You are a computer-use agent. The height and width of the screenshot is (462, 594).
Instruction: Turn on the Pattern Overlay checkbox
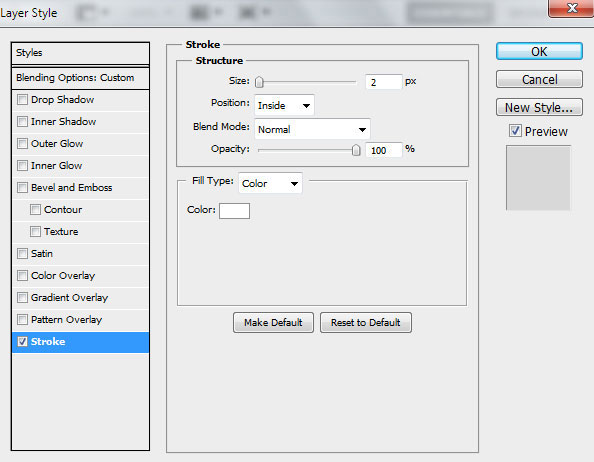click(x=22, y=319)
